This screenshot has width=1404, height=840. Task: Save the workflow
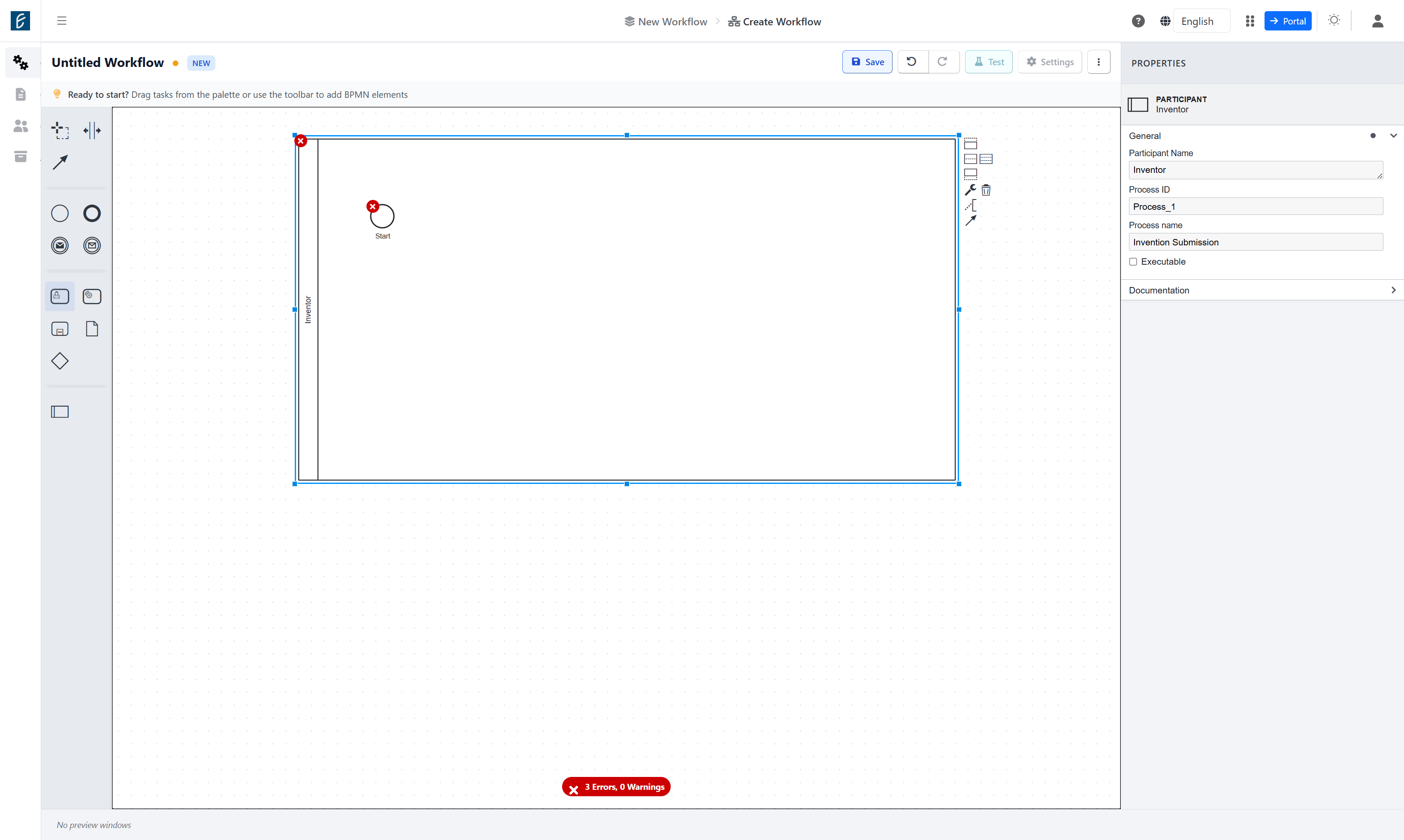(x=867, y=62)
